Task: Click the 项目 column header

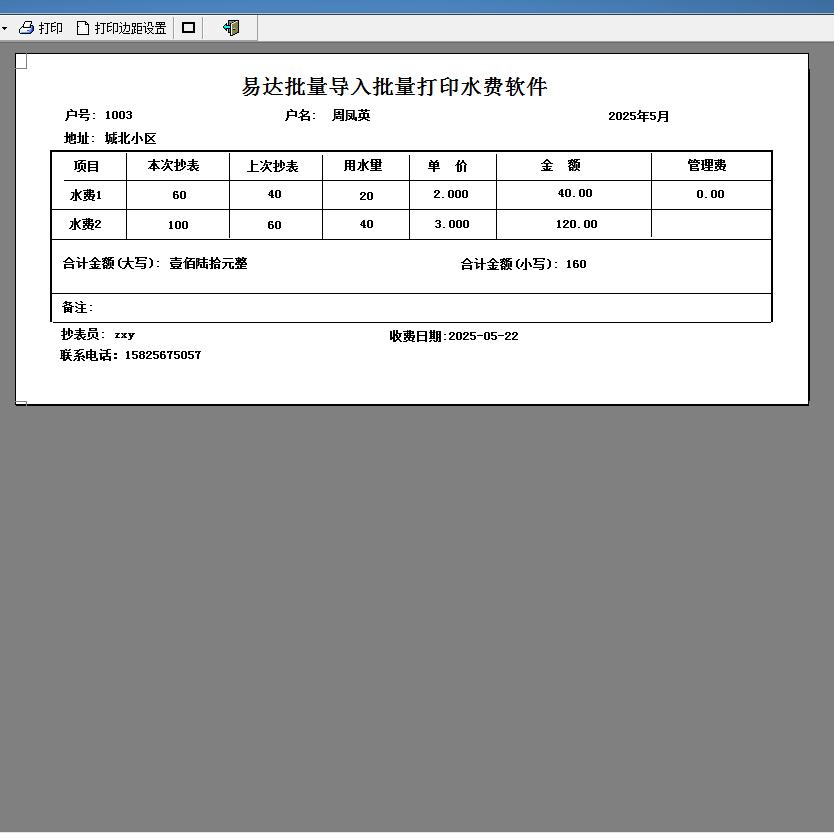Action: coord(86,166)
